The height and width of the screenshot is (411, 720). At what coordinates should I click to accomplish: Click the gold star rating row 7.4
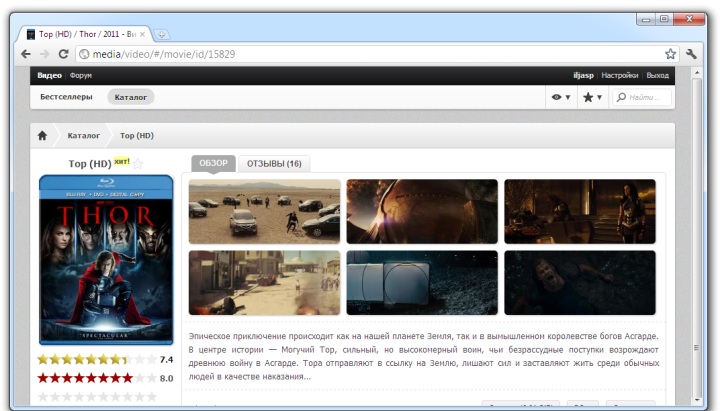97,359
